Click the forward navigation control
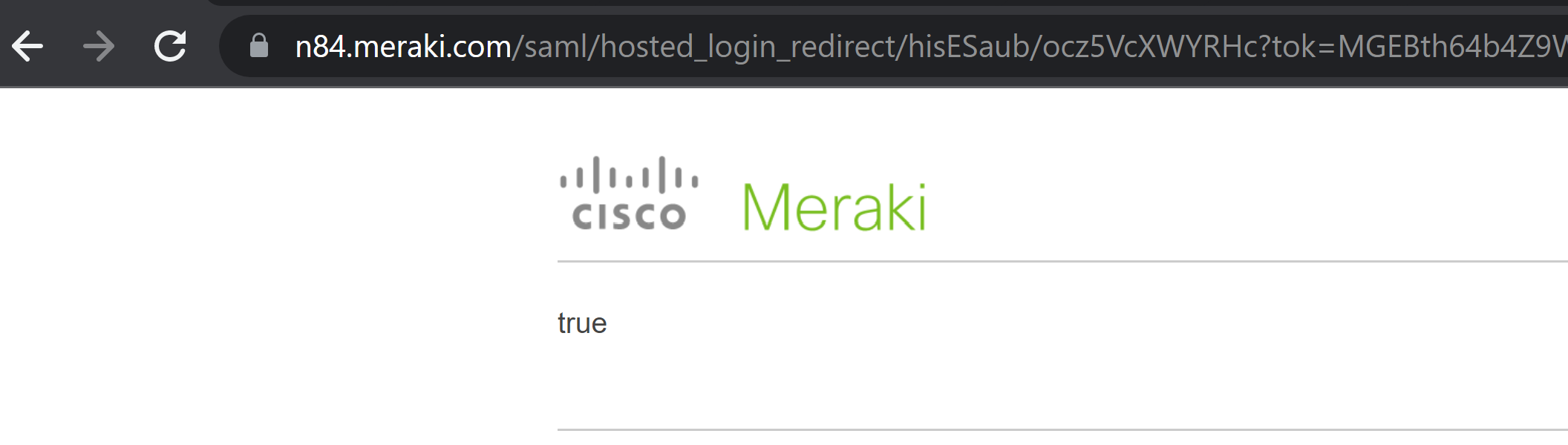This screenshot has height=445, width=1568. click(x=97, y=47)
